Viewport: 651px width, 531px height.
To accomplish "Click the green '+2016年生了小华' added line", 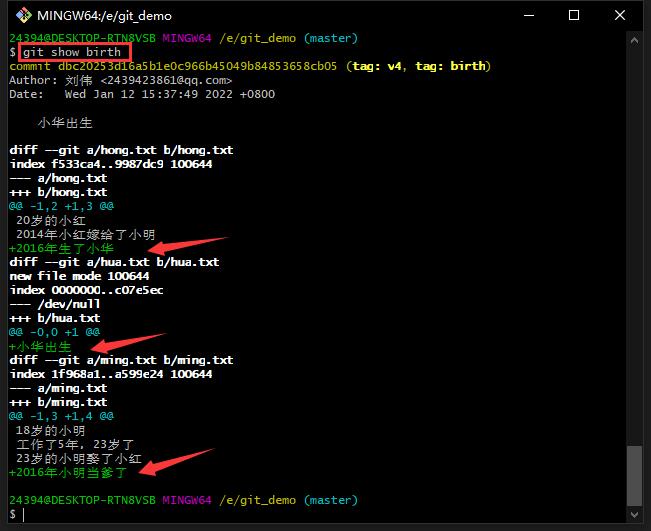I will [61, 248].
